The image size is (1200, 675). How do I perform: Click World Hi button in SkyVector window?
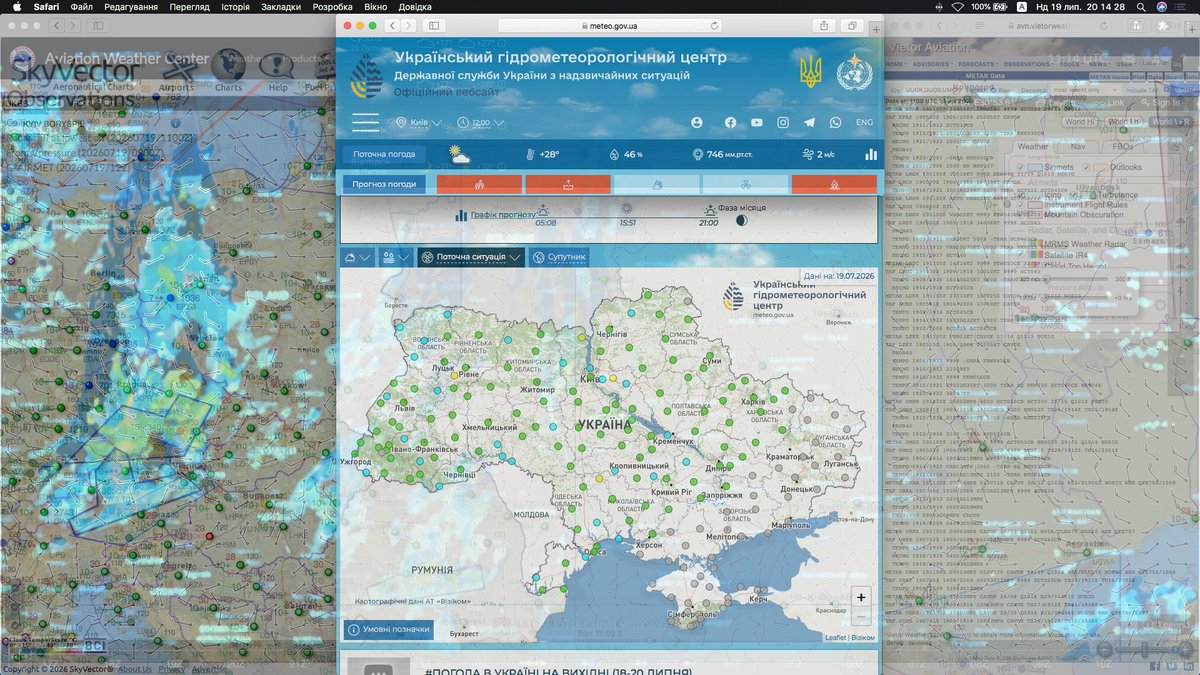[x=1078, y=122]
